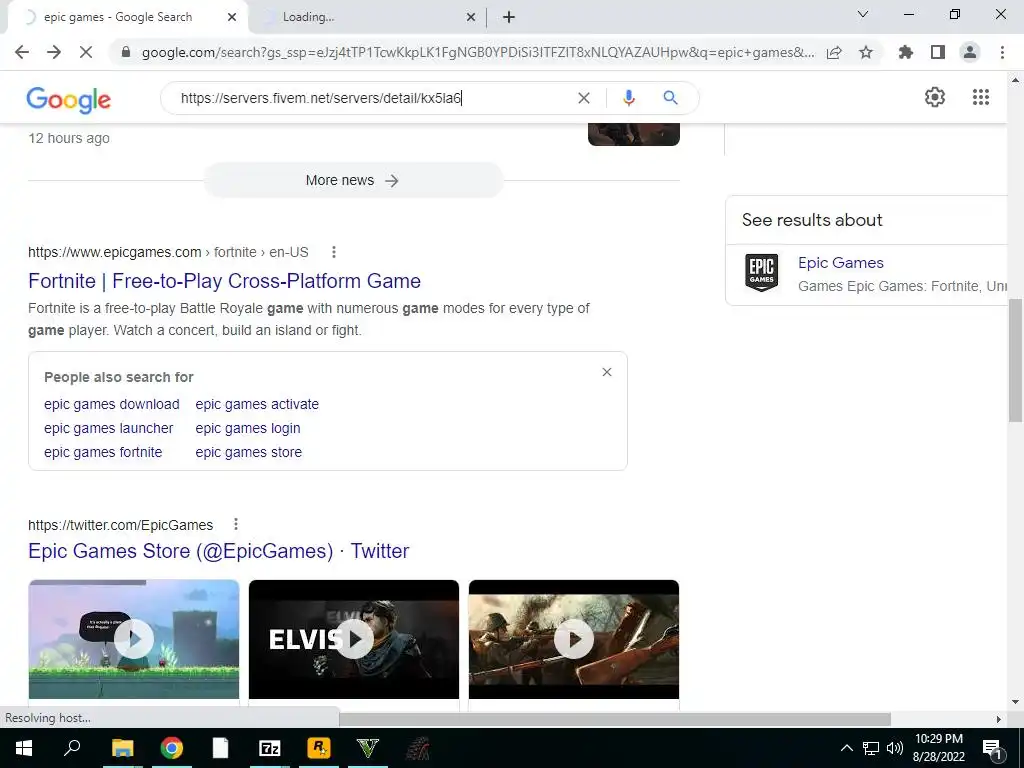Open options for the twitter.com/EpicGames result

pyautogui.click(x=236, y=524)
